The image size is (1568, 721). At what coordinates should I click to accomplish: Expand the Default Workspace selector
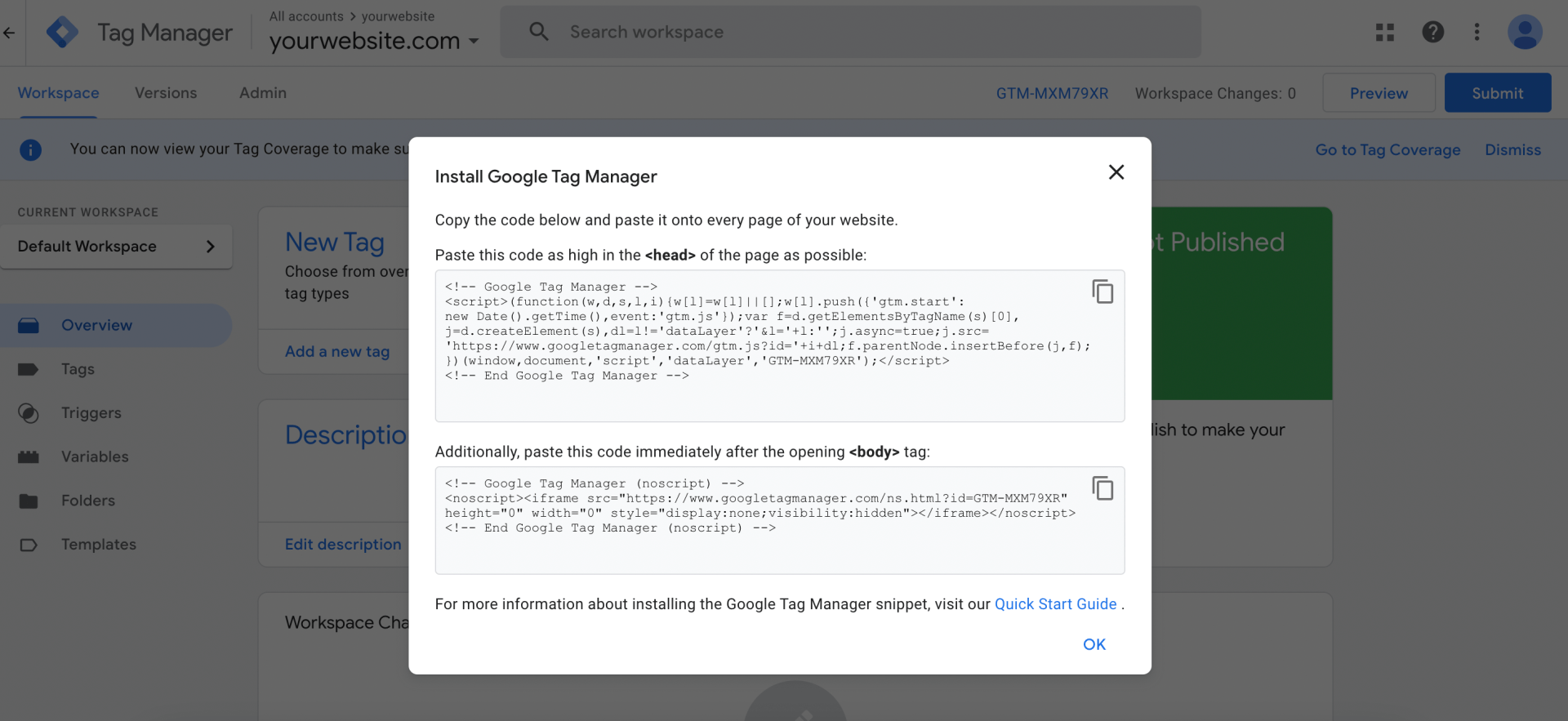point(117,247)
